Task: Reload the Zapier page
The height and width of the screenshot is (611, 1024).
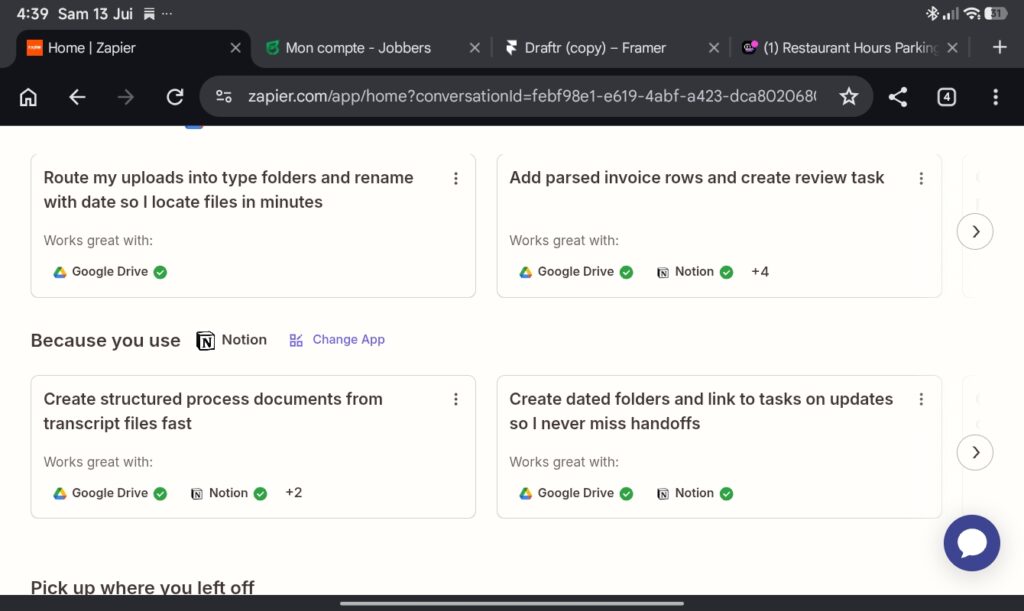Action: coord(174,97)
